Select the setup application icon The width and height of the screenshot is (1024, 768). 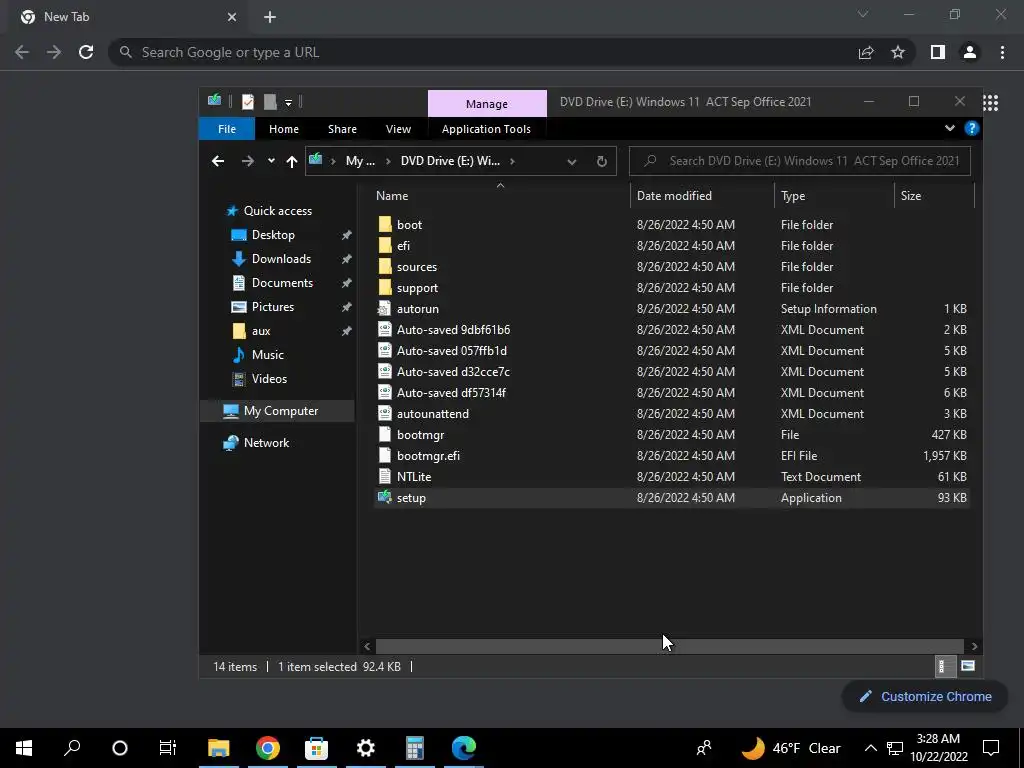pyautogui.click(x=385, y=498)
